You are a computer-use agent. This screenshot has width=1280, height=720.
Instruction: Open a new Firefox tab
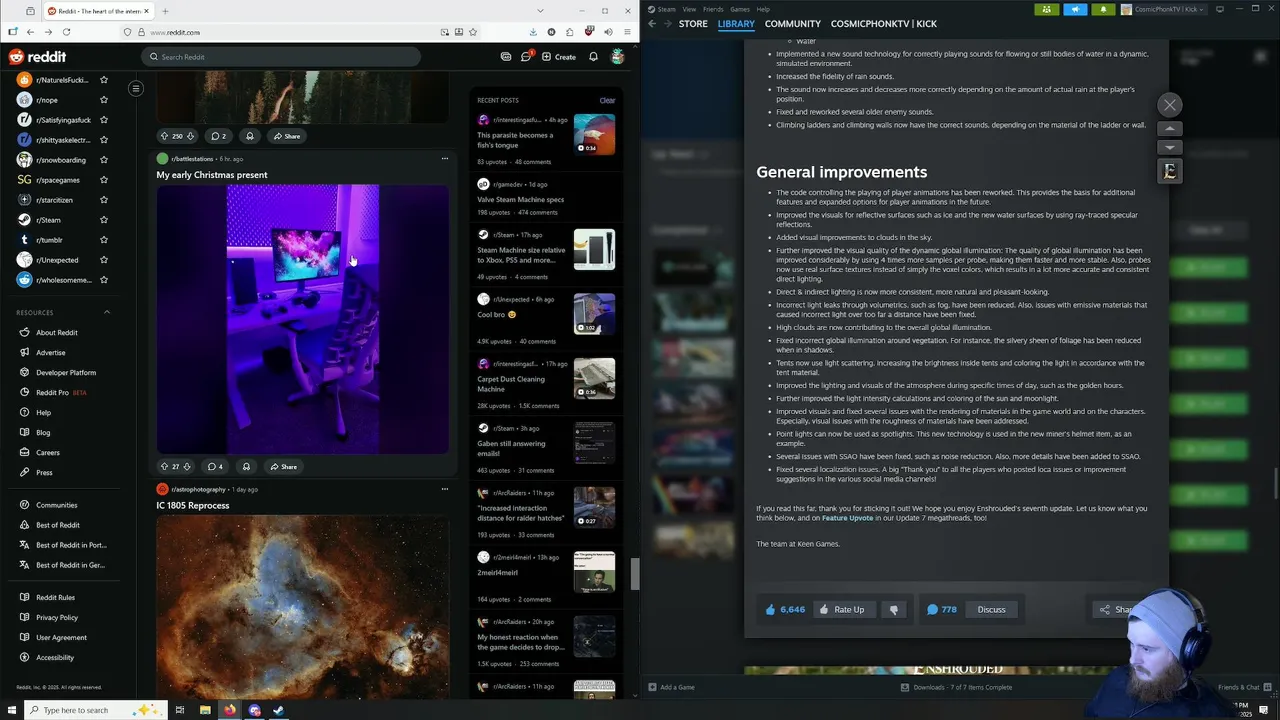165,11
